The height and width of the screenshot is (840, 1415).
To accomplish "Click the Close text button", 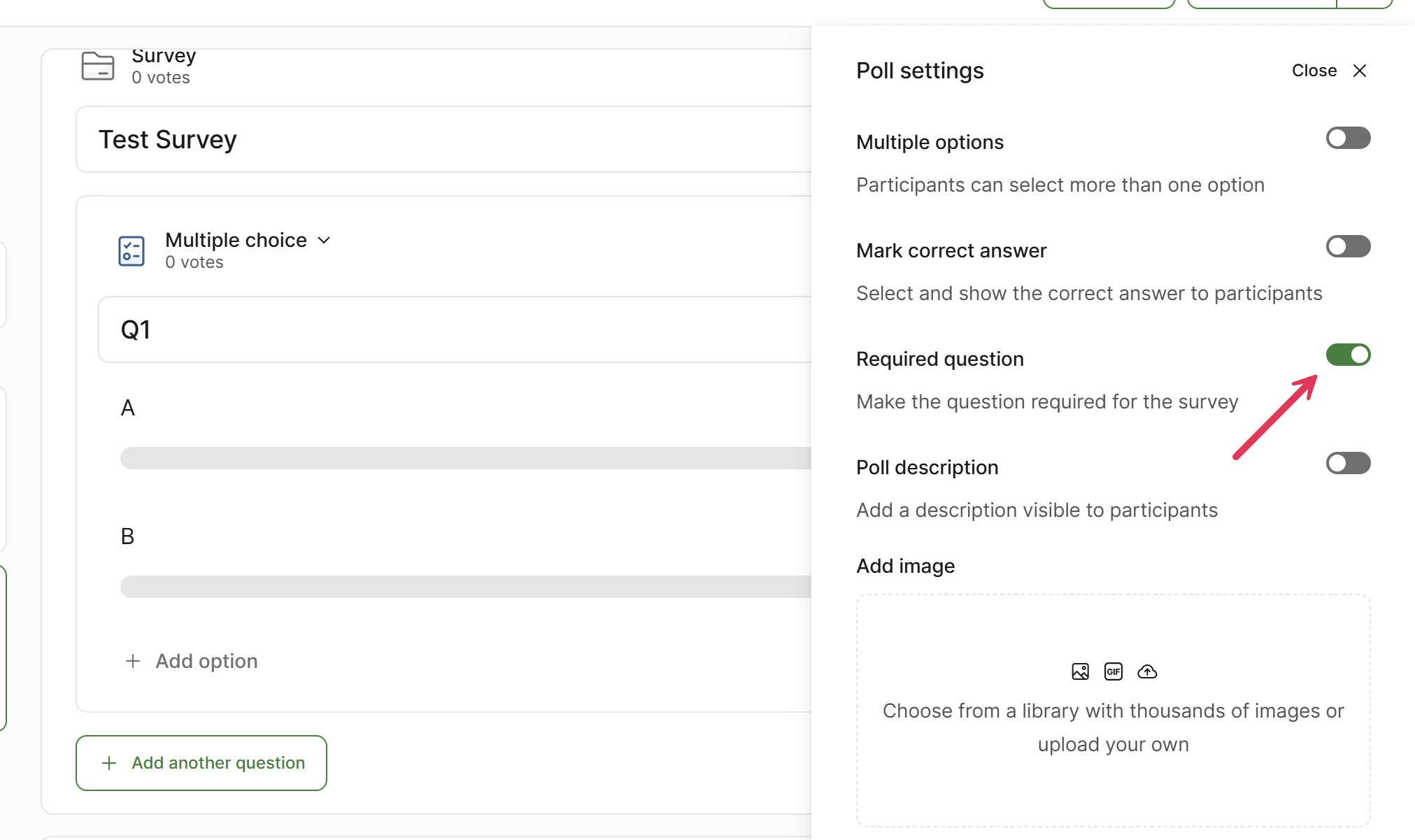I will [x=1314, y=71].
